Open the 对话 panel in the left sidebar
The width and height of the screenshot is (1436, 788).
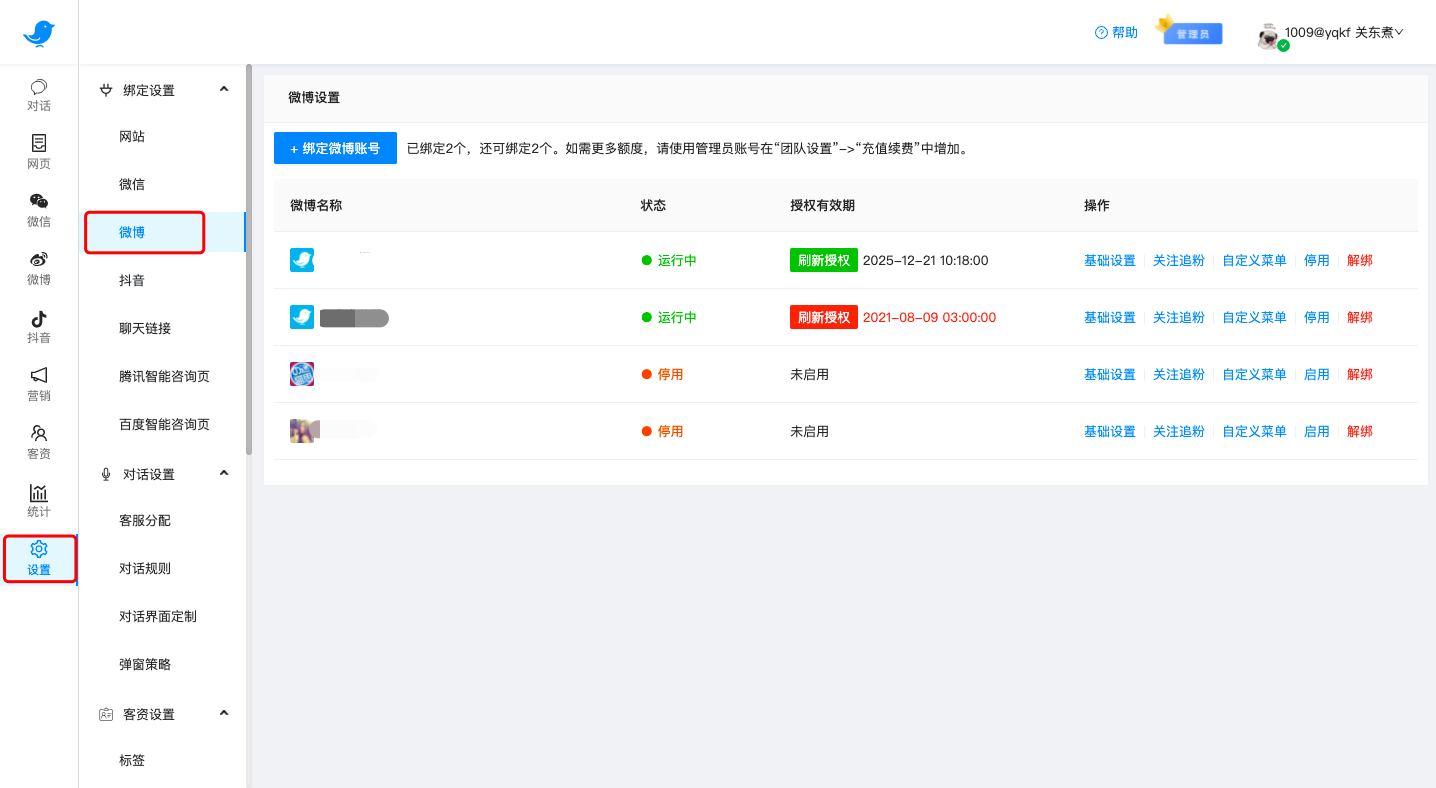click(38, 95)
